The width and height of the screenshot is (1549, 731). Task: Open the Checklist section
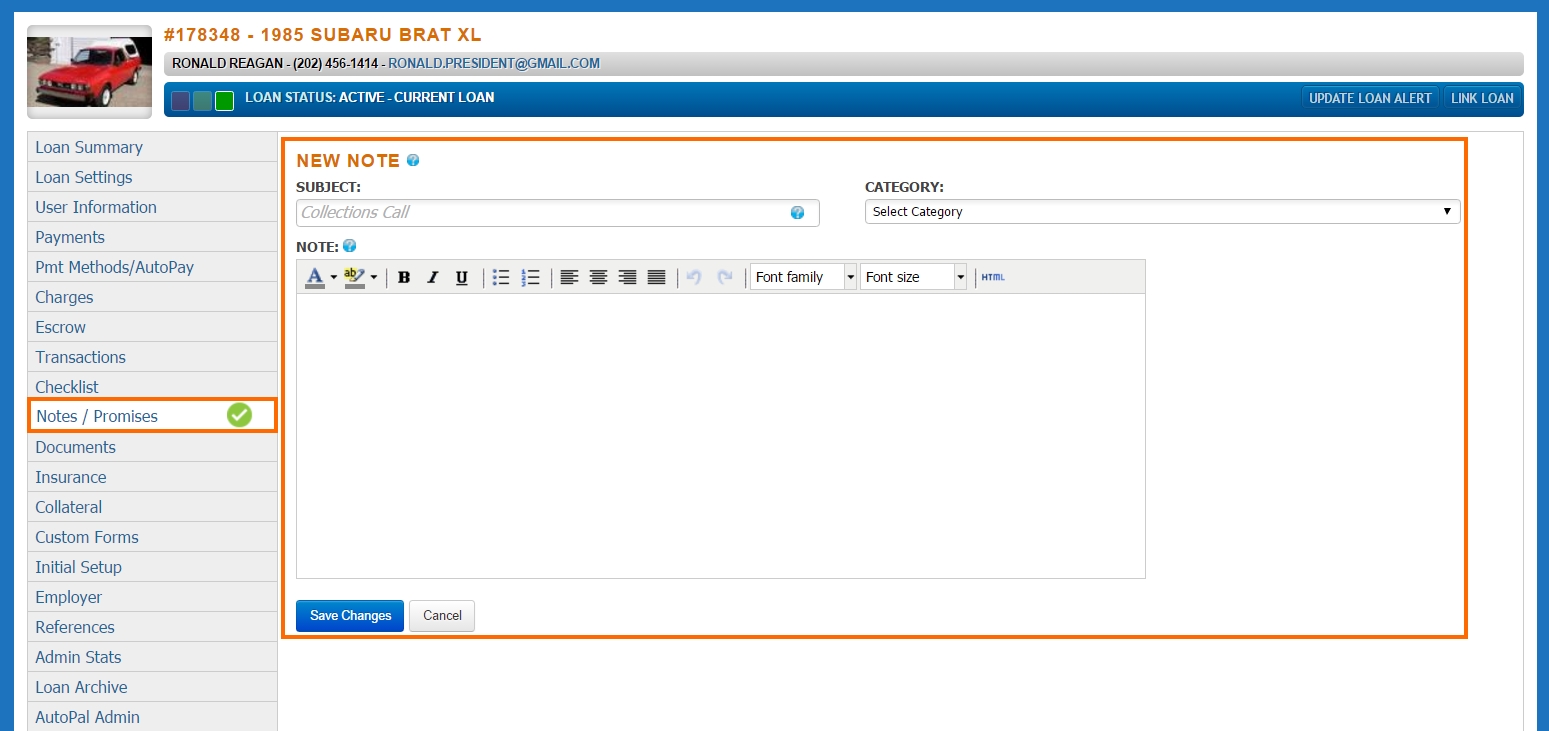click(x=152, y=386)
